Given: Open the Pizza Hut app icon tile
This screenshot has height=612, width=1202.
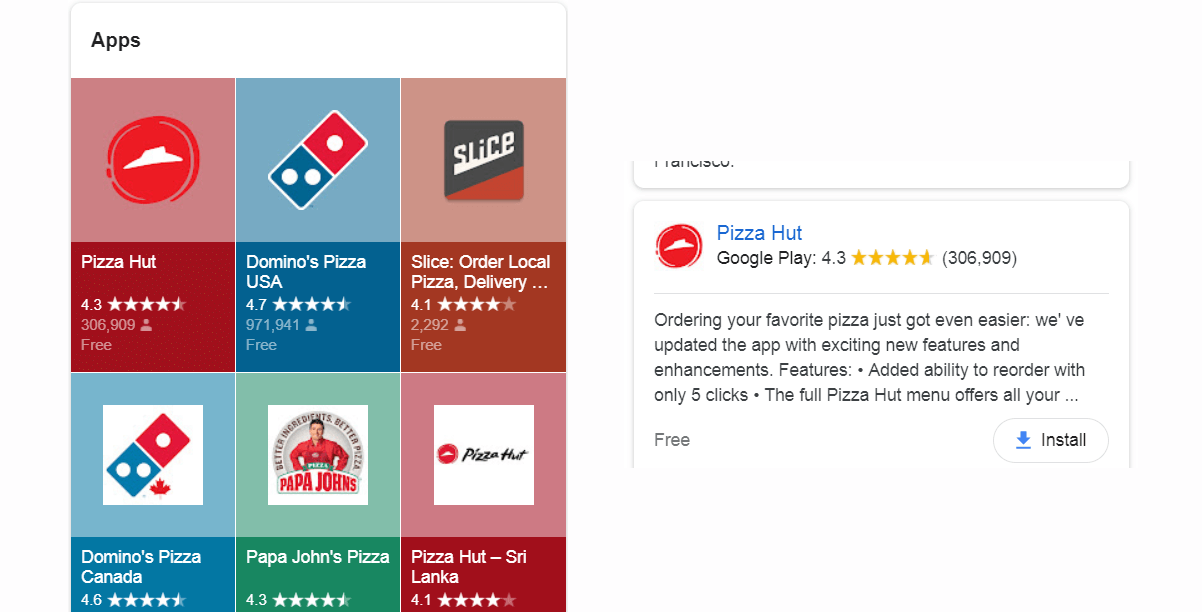Looking at the screenshot, I should (x=153, y=159).
